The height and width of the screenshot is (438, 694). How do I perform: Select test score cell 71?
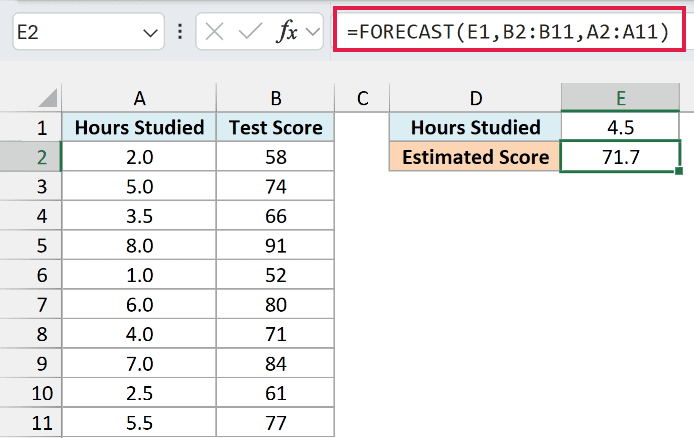(x=276, y=334)
